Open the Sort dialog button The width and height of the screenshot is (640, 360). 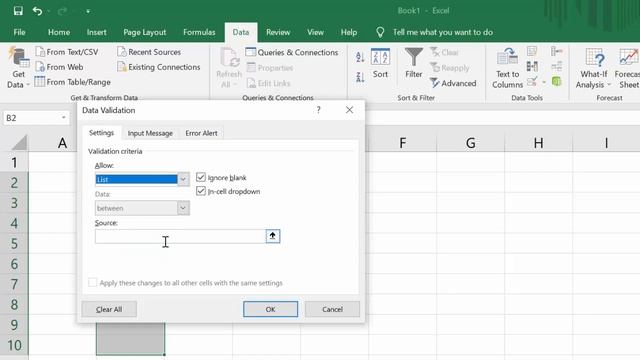coord(380,64)
